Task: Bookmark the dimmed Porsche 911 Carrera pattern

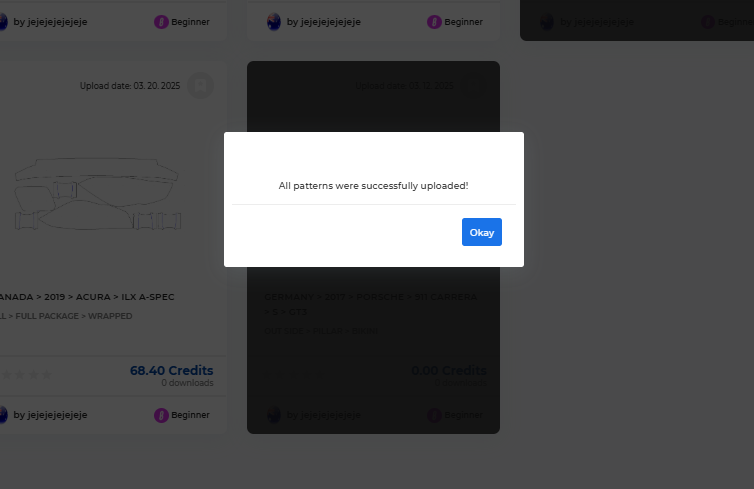Action: [x=474, y=86]
